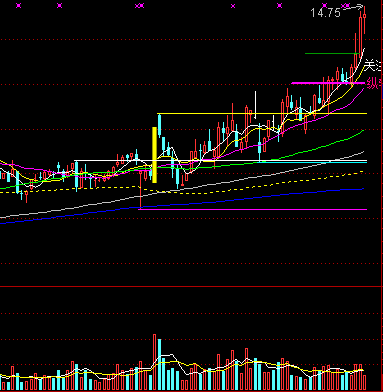Select the thin magenta horizontal support line
This screenshot has width=383, height=392.
pos(253,209)
